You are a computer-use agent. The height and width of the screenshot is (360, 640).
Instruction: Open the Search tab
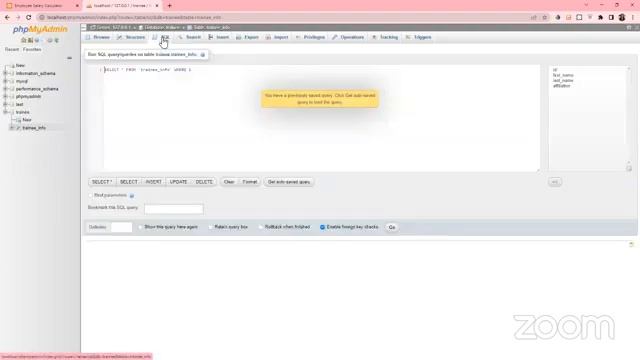189,37
